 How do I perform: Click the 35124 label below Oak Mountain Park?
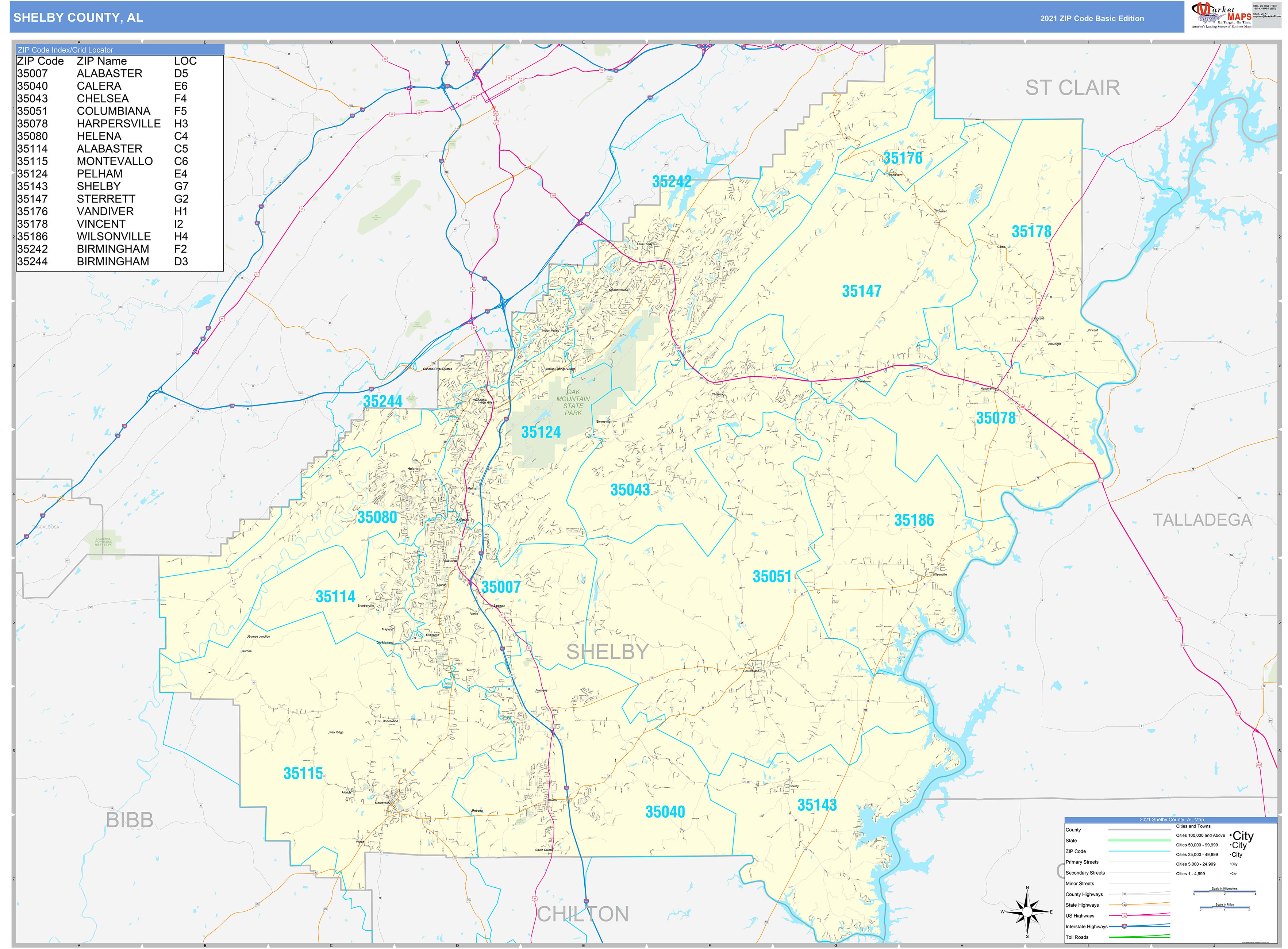[x=541, y=432]
